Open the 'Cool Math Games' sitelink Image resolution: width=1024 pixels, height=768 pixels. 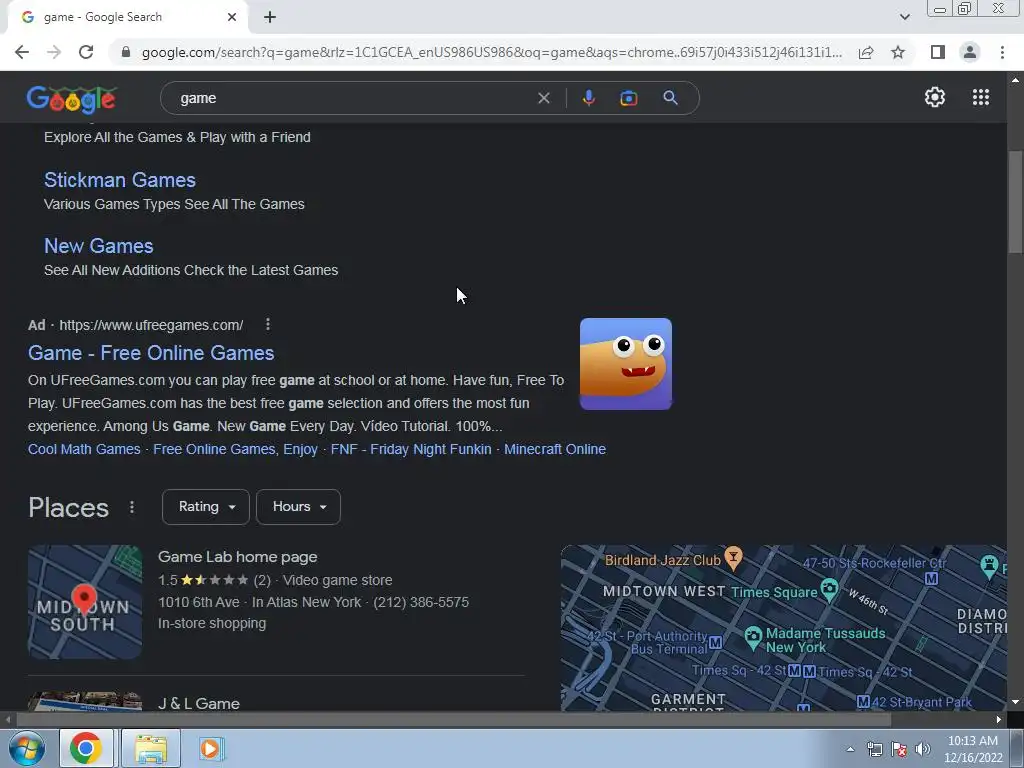[x=84, y=449]
